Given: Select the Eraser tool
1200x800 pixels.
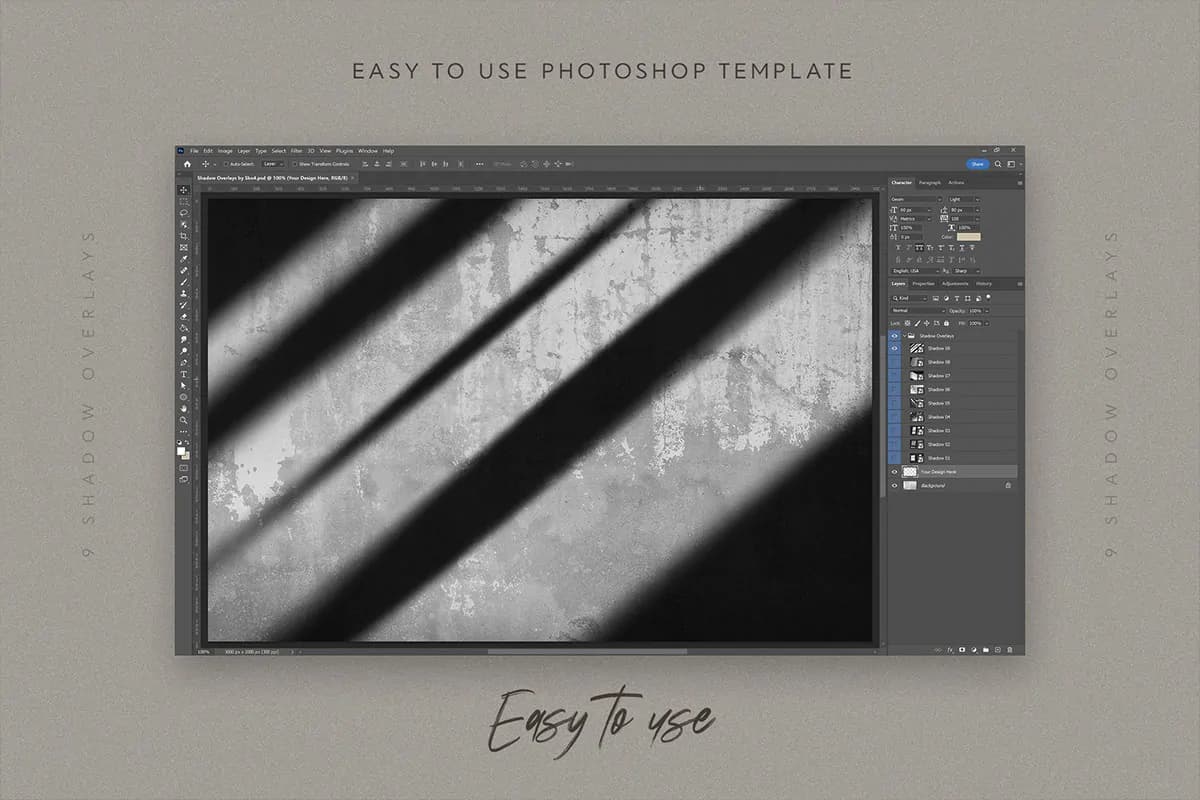Looking at the screenshot, I should click(x=183, y=316).
